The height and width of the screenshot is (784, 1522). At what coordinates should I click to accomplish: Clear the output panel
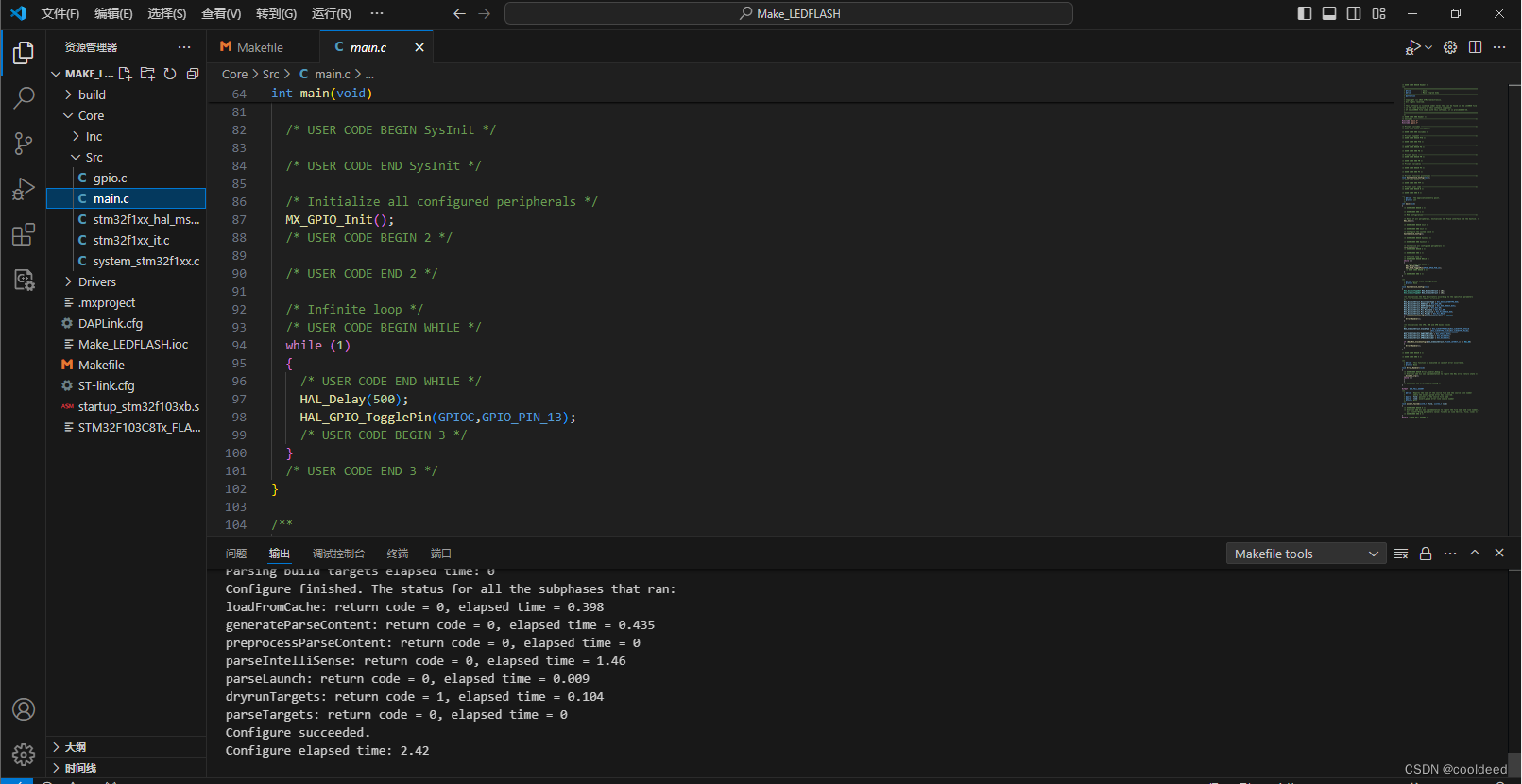[1401, 554]
